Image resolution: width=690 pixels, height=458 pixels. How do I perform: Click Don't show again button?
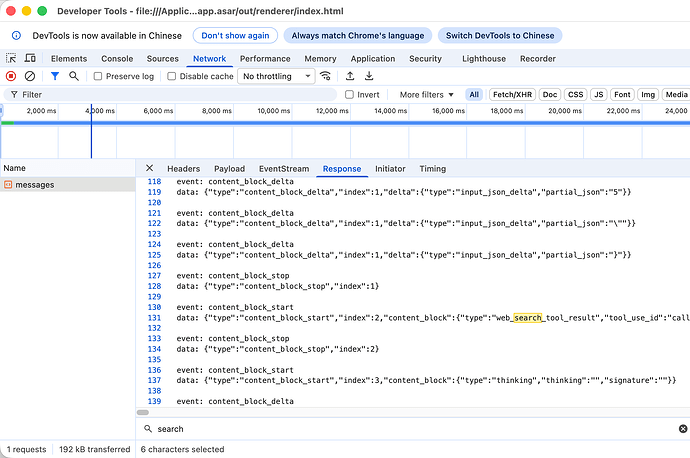tap(235, 36)
